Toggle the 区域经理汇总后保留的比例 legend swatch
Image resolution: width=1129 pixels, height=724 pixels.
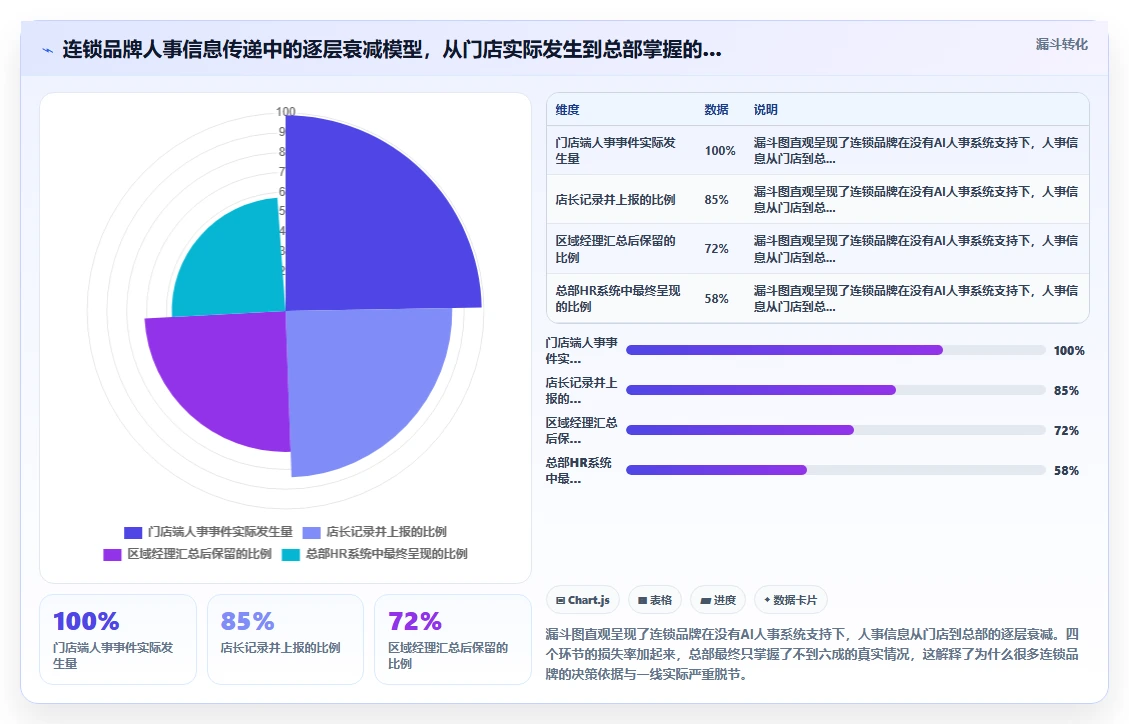(x=112, y=554)
